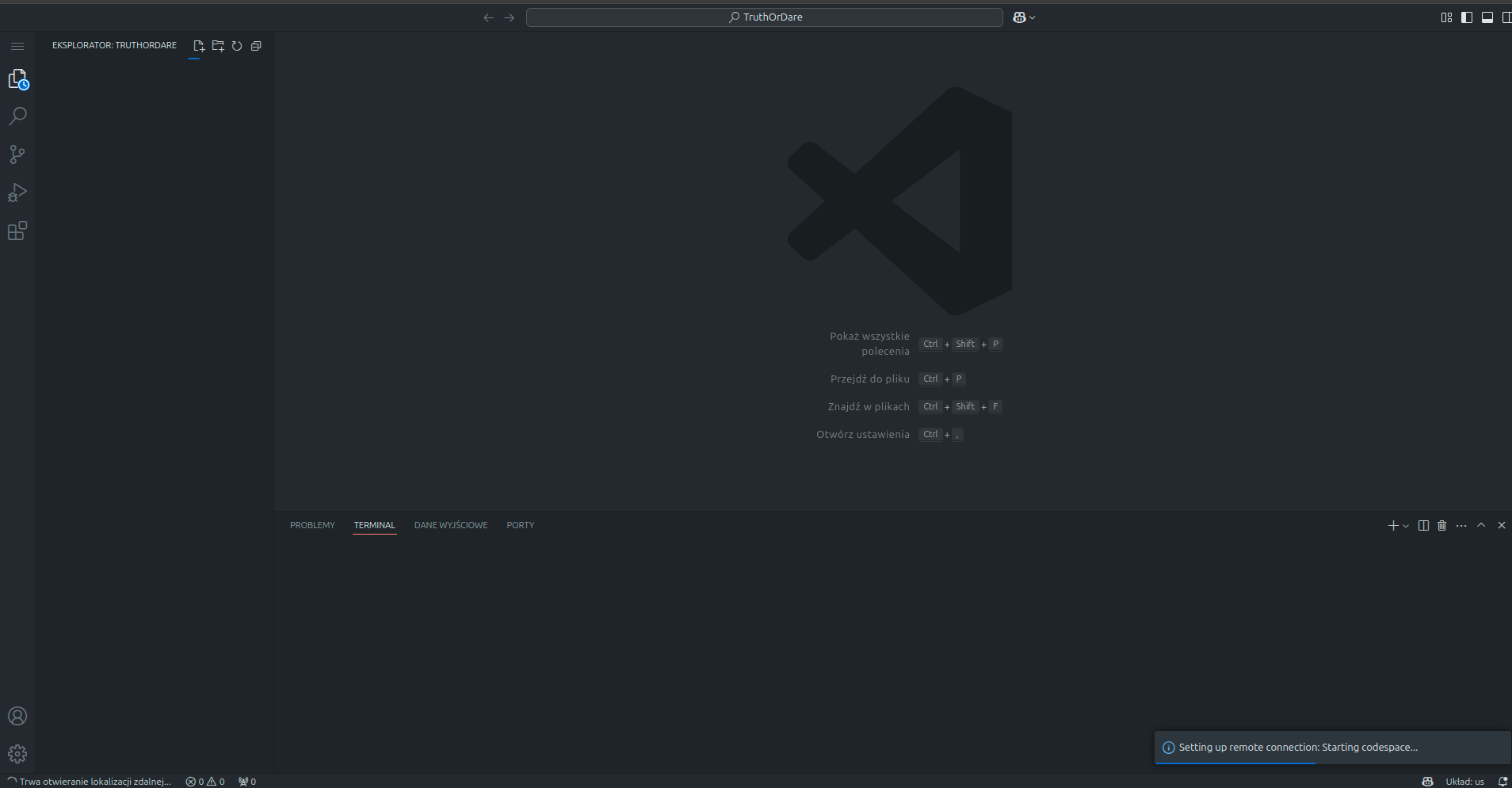Viewport: 1512px width, 788px height.
Task: Open the Run and Debug view
Action: (x=17, y=192)
